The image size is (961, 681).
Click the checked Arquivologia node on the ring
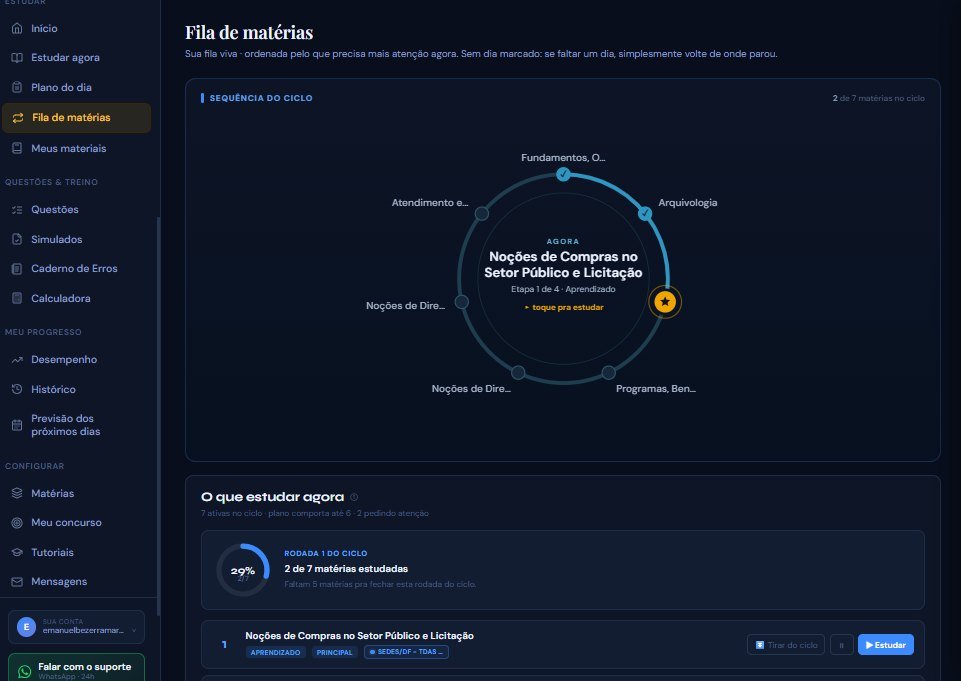pyautogui.click(x=645, y=213)
